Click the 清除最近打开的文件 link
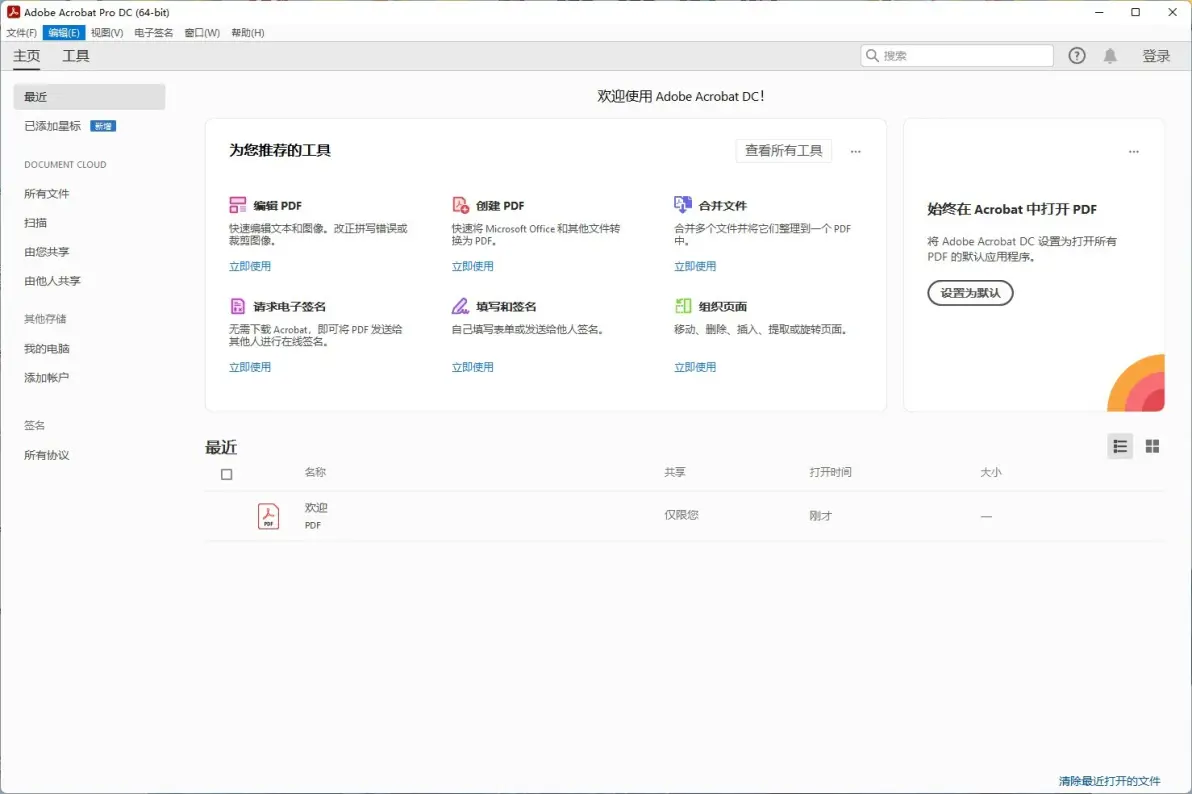This screenshot has height=794, width=1192. click(x=1110, y=781)
